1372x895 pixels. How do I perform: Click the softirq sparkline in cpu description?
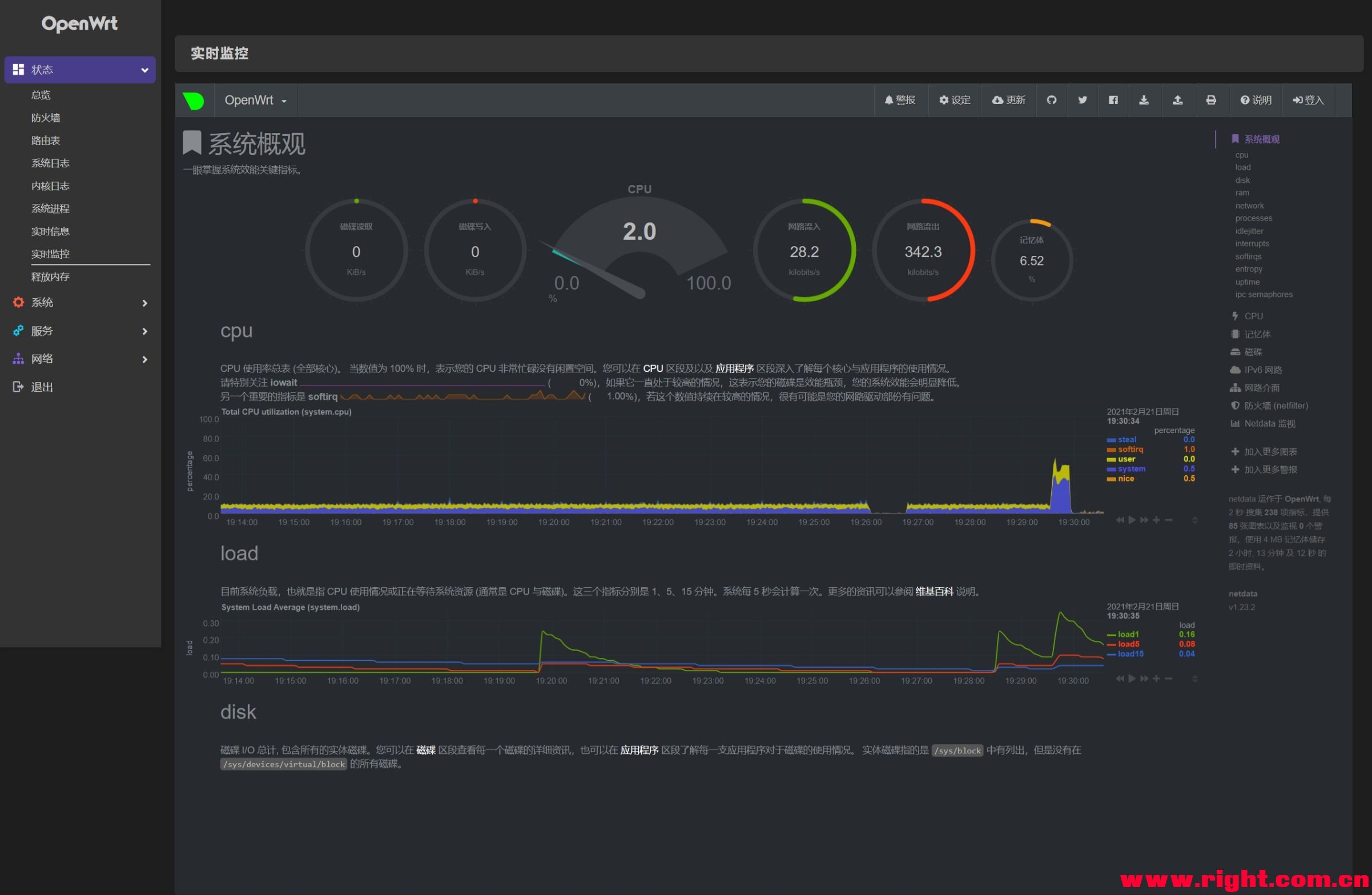(462, 396)
